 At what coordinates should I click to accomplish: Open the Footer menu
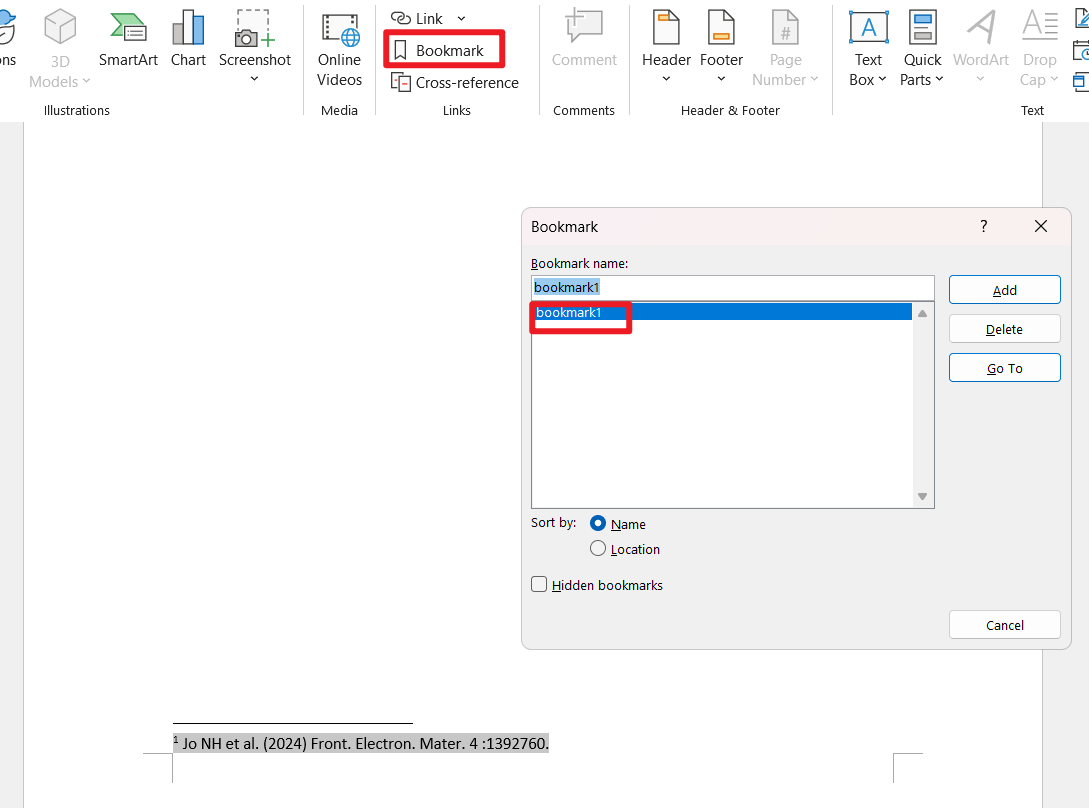[721, 47]
